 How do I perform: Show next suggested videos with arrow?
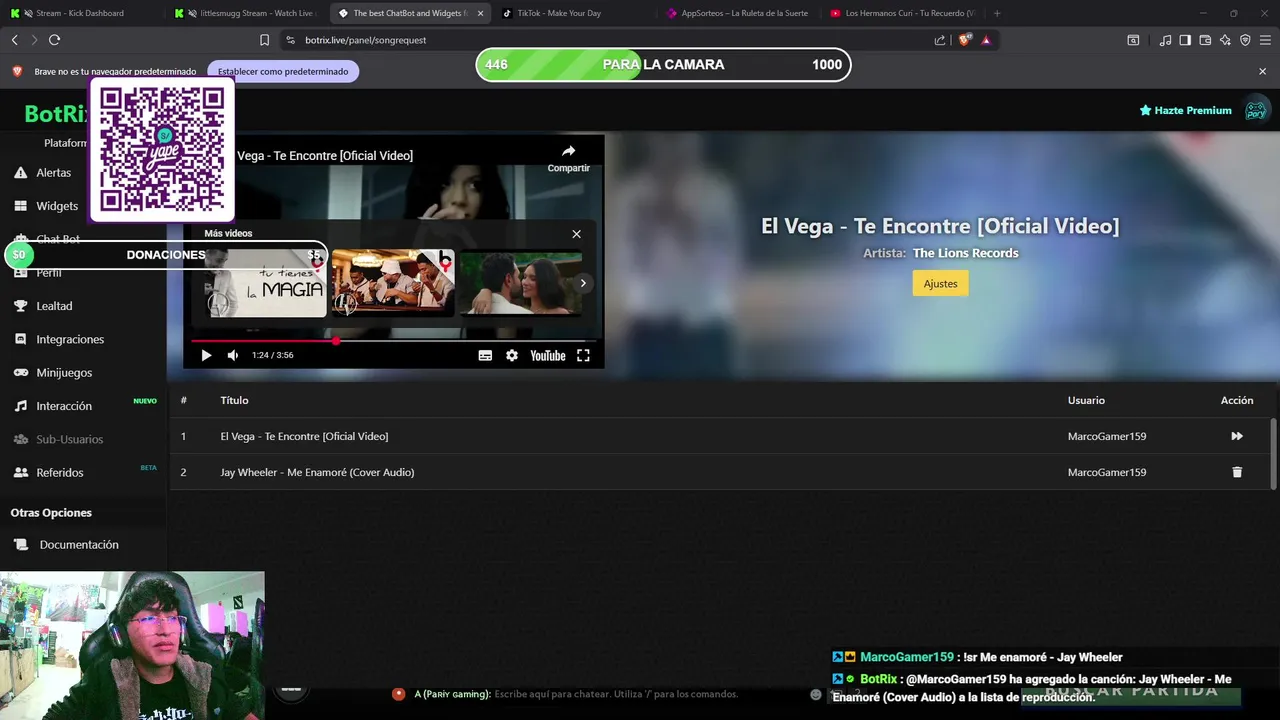[x=583, y=283]
